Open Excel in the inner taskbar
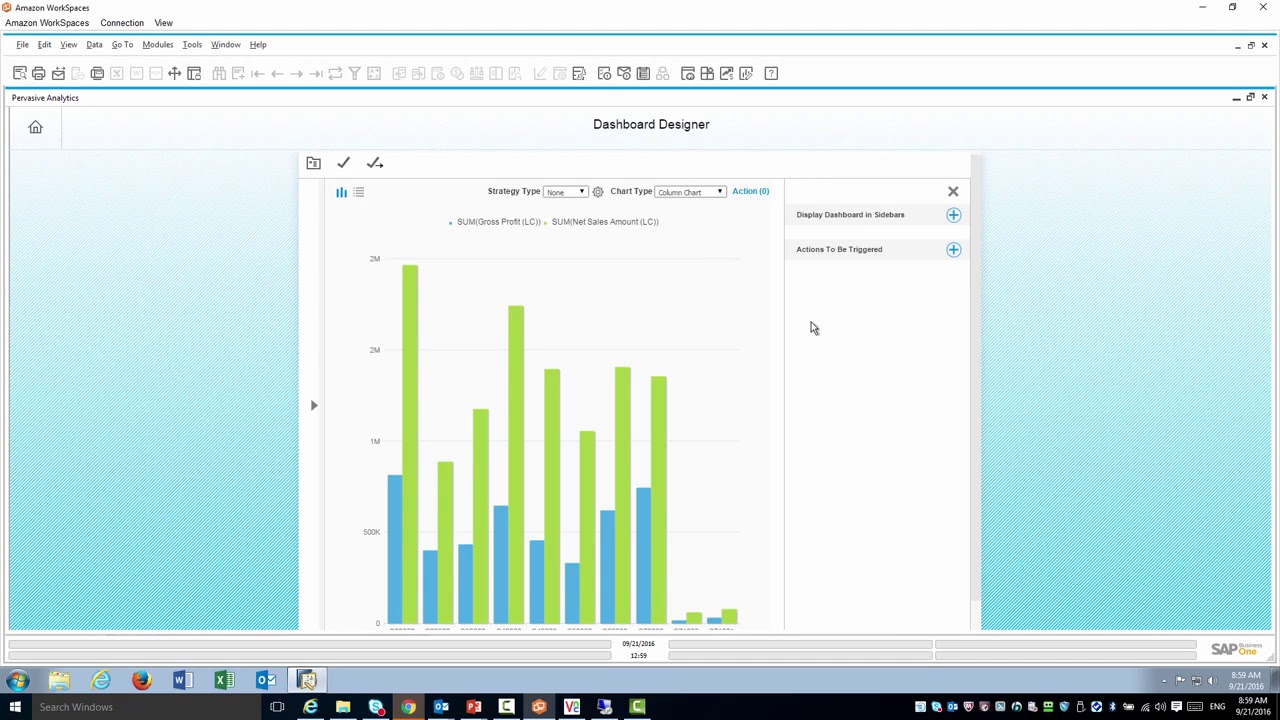Screen dimensions: 1280x720 [x=224, y=680]
